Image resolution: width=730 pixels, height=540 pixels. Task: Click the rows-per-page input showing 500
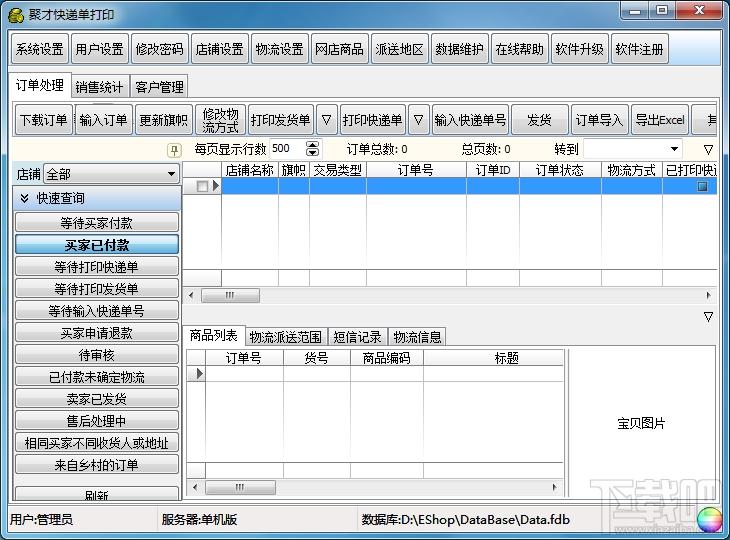point(287,149)
